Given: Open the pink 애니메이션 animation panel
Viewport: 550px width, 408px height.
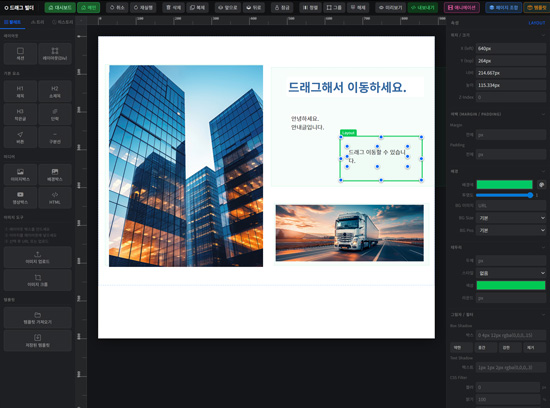Looking at the screenshot, I should click(462, 7).
